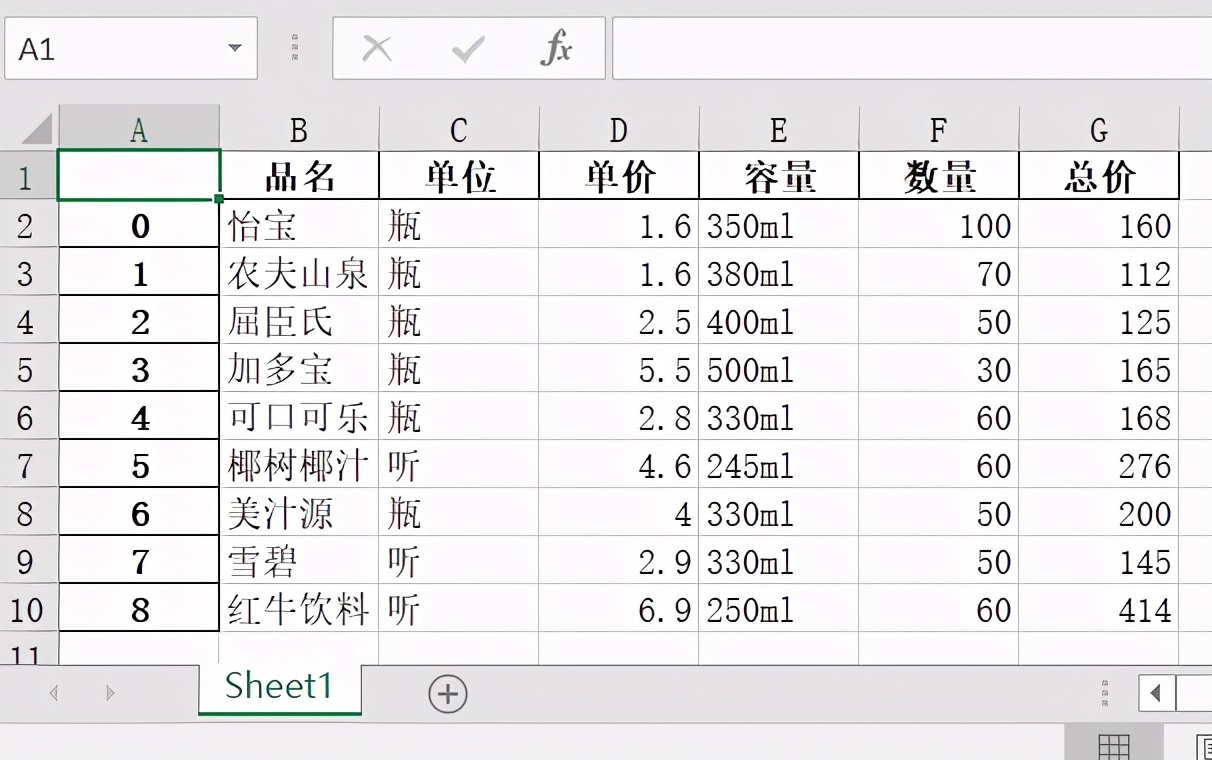Image resolution: width=1212 pixels, height=760 pixels.
Task: Select row 5 header
Action: click(x=29, y=369)
